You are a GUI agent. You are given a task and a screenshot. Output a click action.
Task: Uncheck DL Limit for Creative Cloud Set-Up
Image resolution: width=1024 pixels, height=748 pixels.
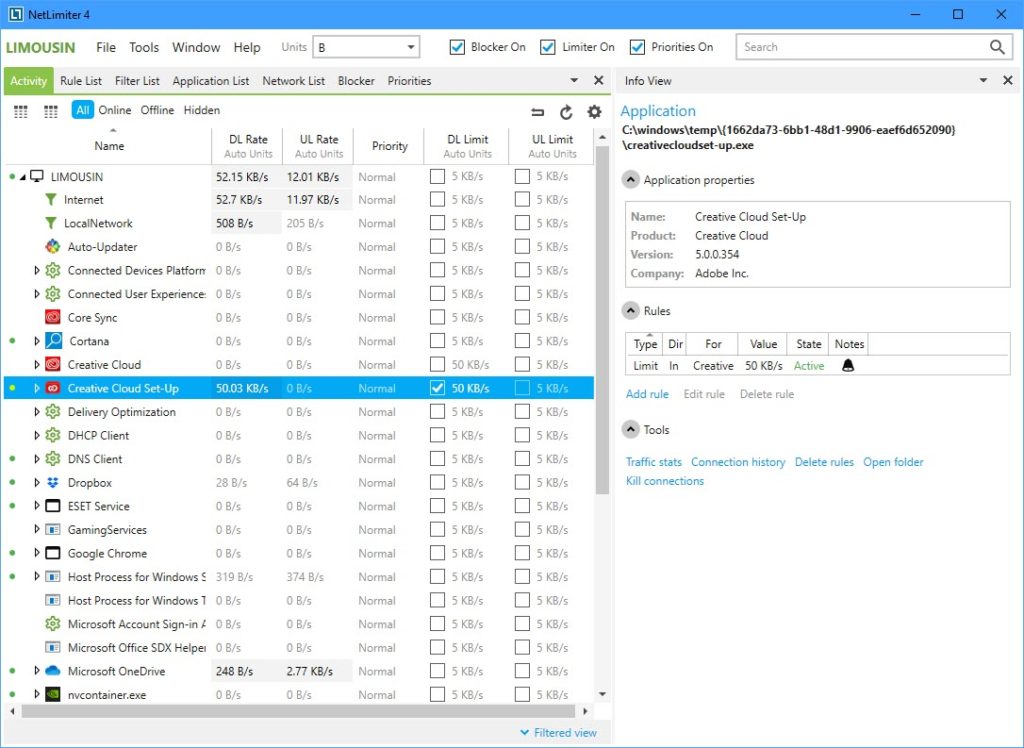click(x=437, y=388)
